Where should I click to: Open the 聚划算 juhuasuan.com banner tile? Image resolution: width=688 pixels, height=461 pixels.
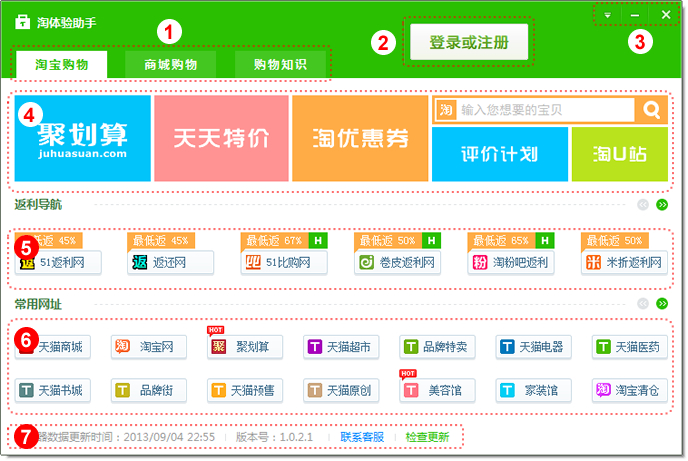(x=82, y=138)
